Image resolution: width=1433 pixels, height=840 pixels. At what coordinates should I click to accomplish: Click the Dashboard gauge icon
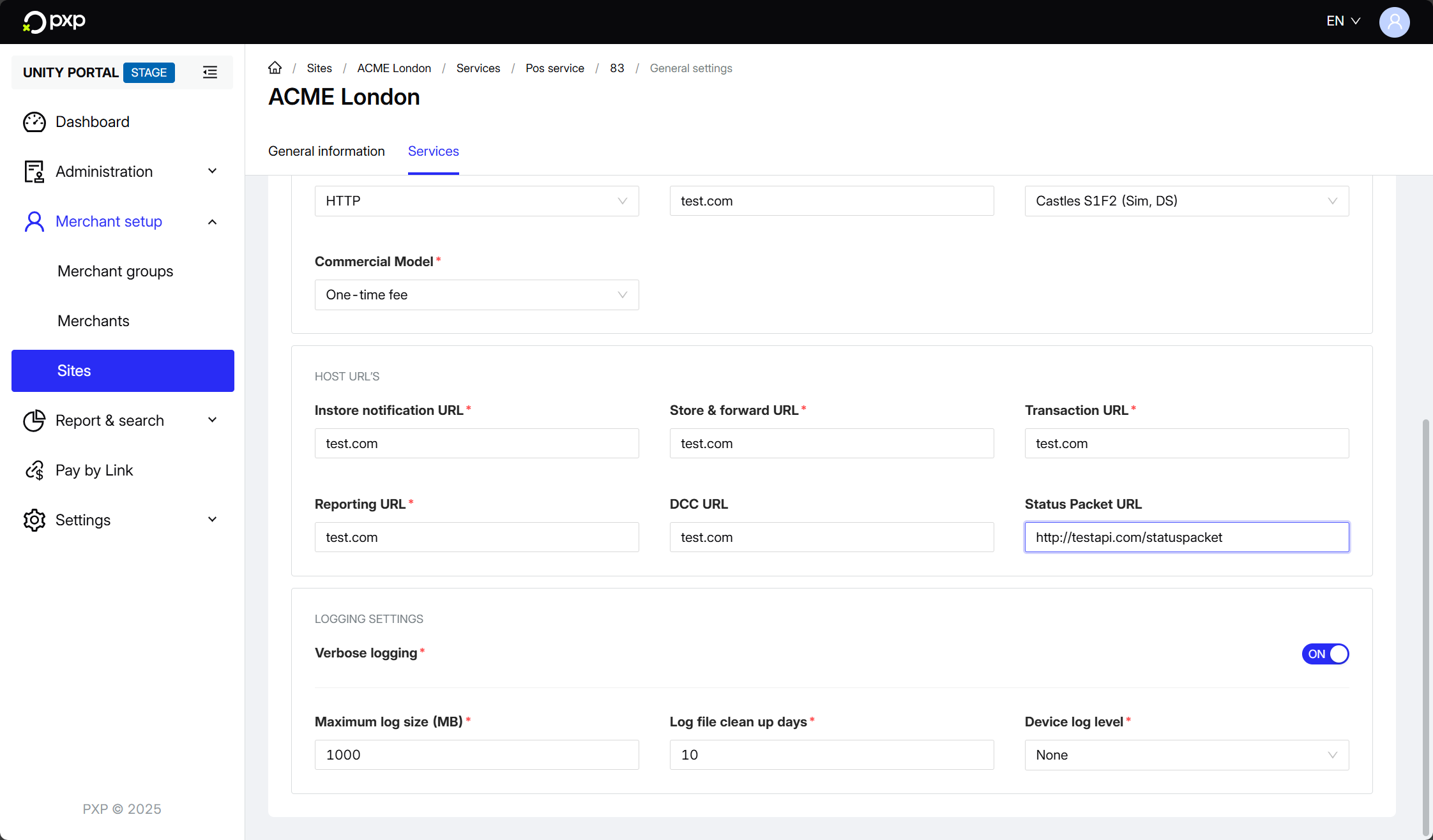34,122
